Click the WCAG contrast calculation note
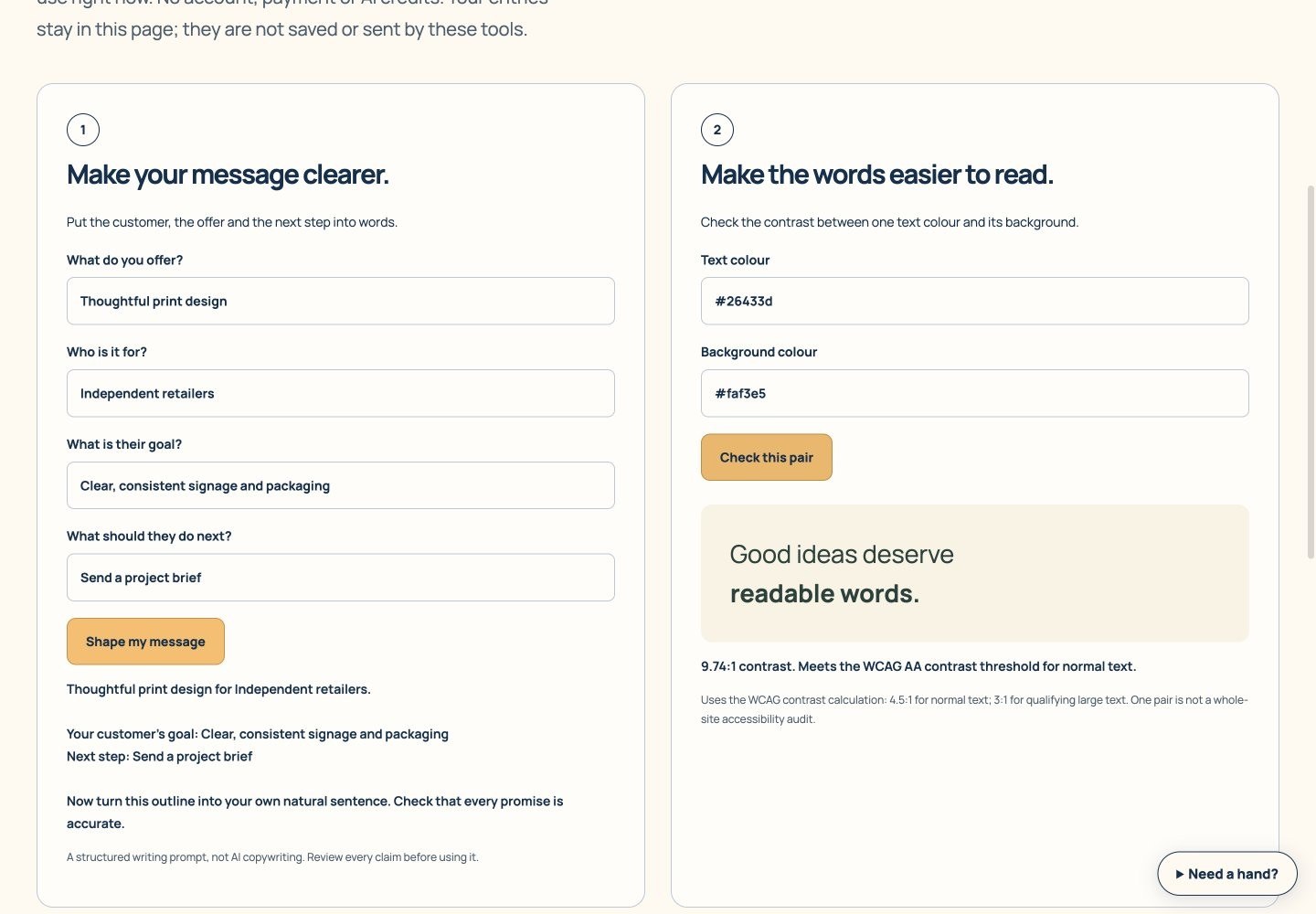Screen dimensions: 1316x914 tap(974, 709)
